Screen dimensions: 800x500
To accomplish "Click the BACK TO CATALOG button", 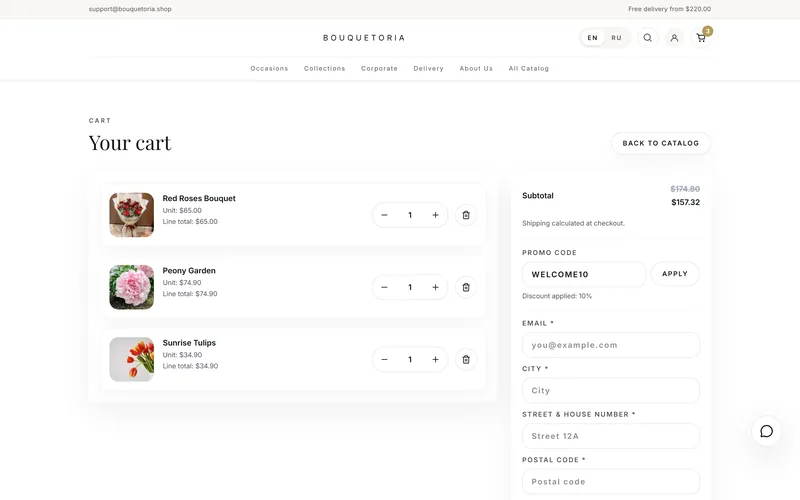I will [x=661, y=143].
